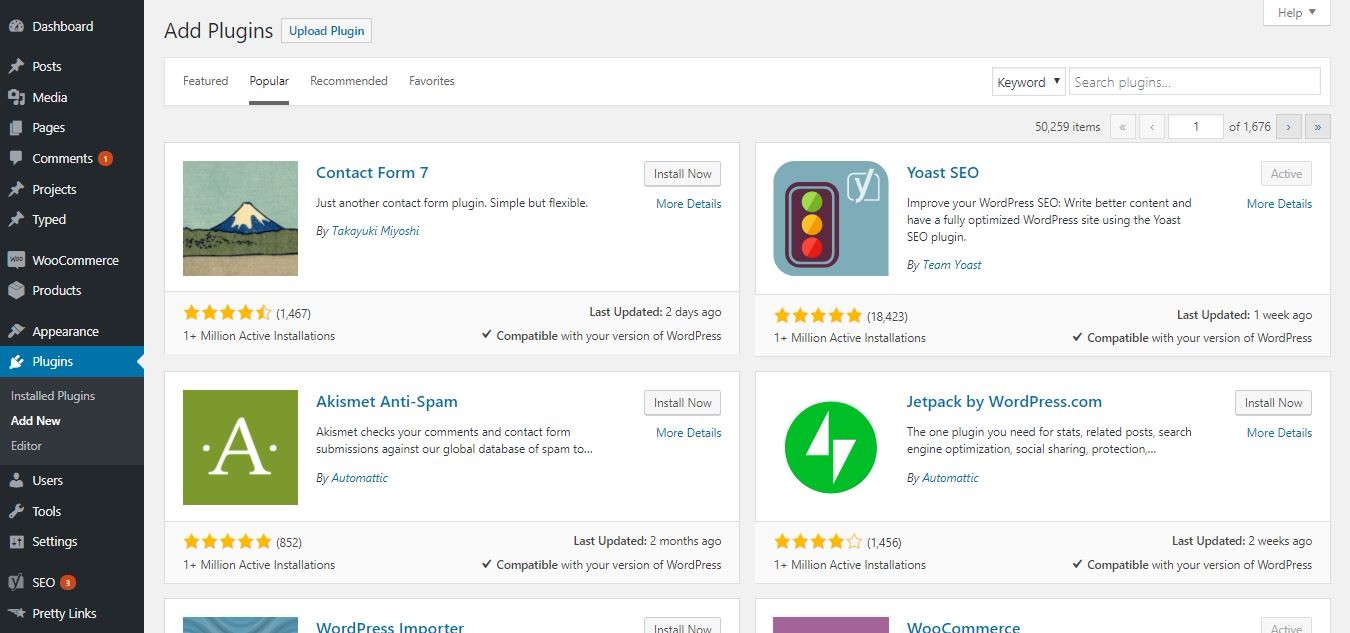
Task: Switch to the Featured tab
Action: pos(205,81)
